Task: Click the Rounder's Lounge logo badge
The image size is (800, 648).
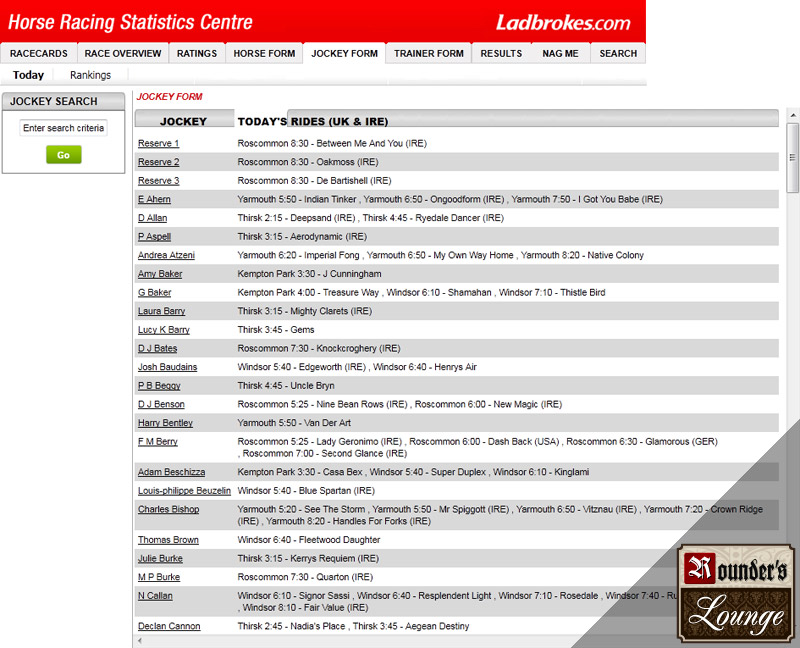Action: pyautogui.click(x=736, y=592)
